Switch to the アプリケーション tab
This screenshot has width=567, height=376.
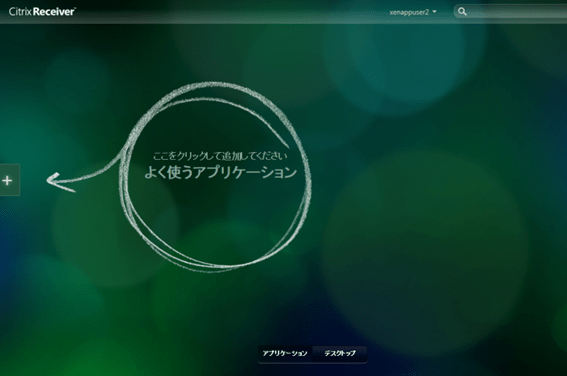pos(285,353)
